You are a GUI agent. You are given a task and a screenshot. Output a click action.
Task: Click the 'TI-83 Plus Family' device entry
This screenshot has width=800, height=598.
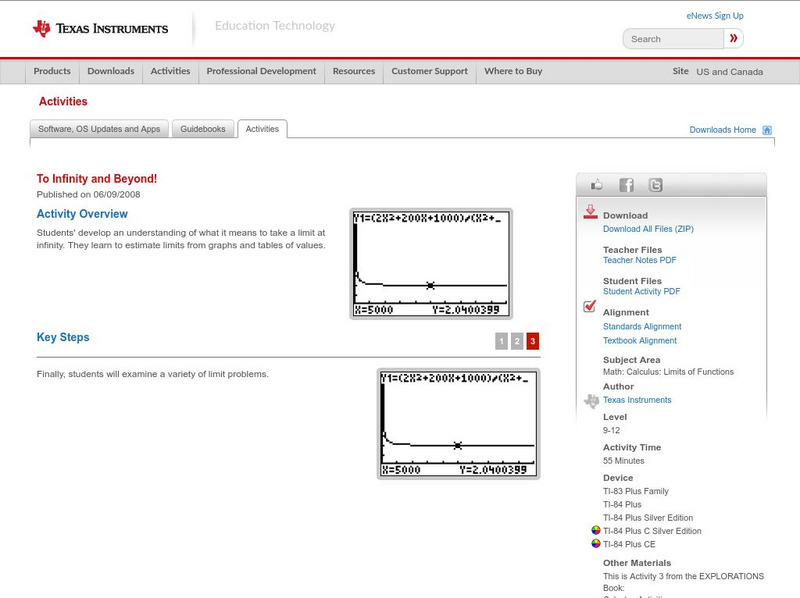point(636,491)
